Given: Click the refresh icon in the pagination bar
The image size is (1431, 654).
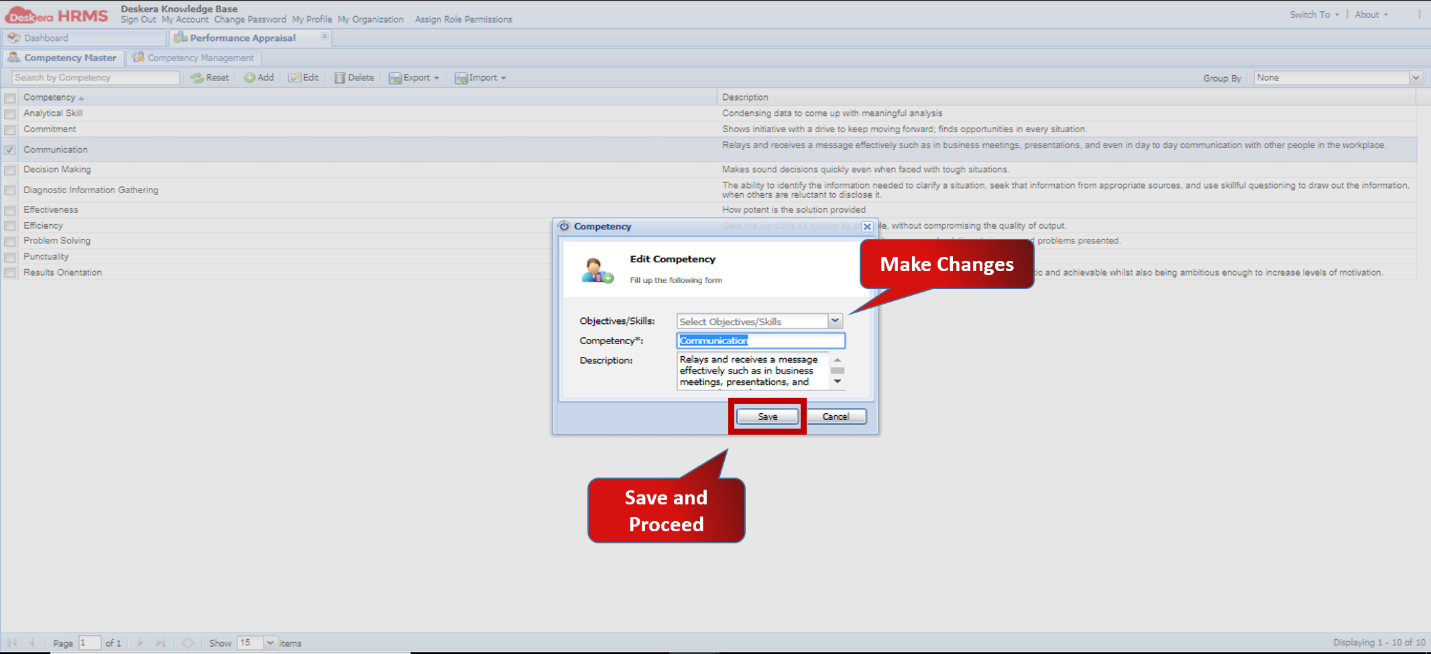Looking at the screenshot, I should (189, 643).
